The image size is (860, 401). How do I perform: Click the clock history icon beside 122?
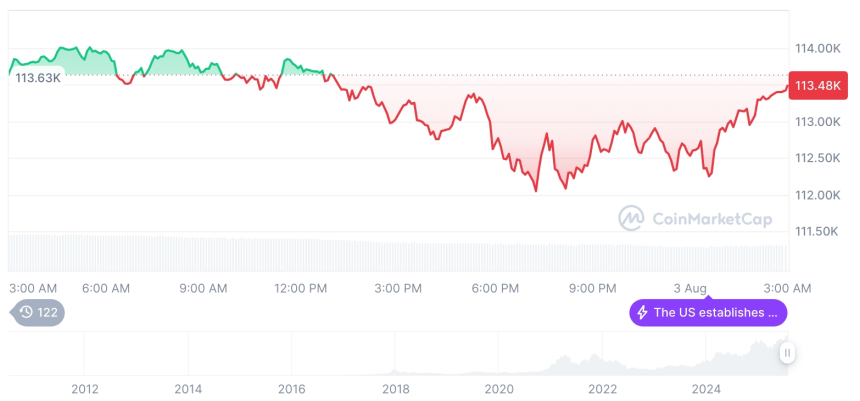(x=26, y=312)
